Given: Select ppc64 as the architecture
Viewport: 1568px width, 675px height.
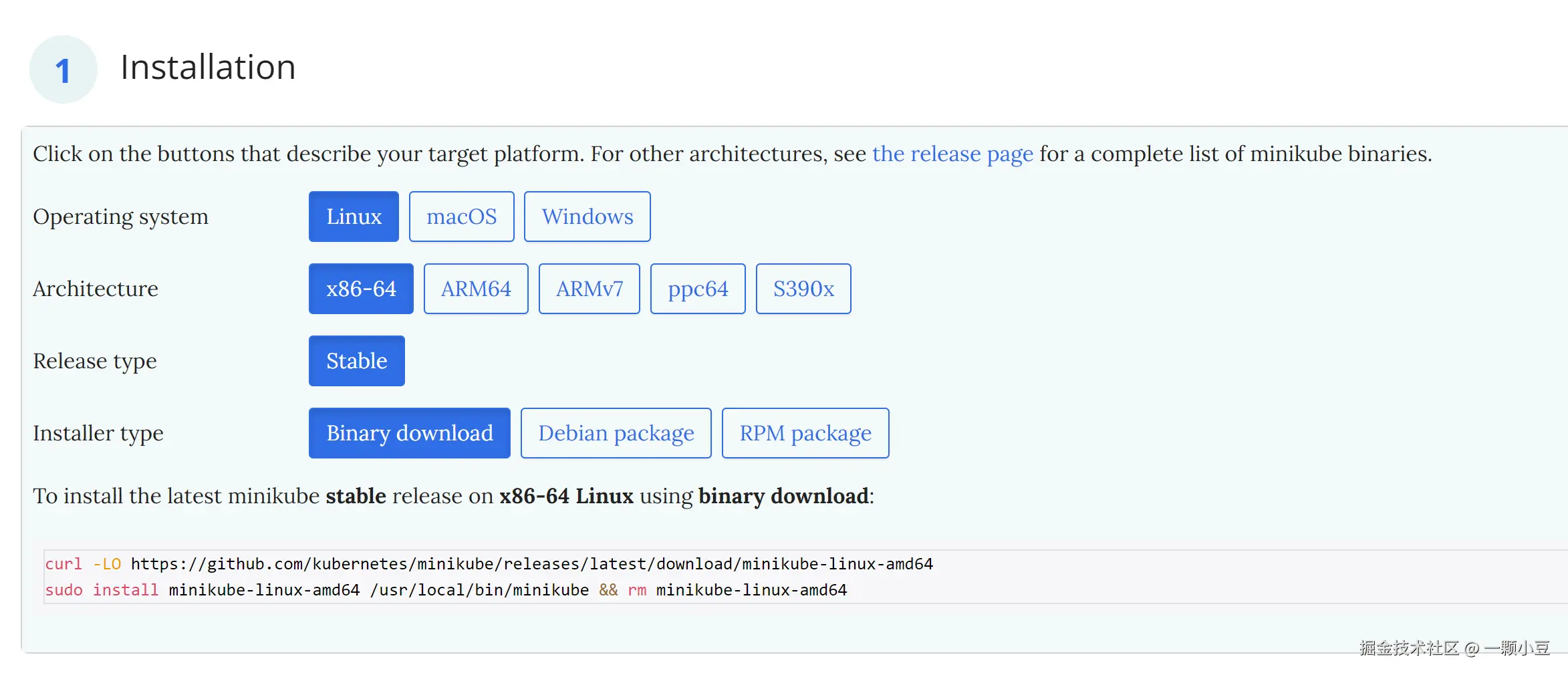Looking at the screenshot, I should tap(698, 289).
